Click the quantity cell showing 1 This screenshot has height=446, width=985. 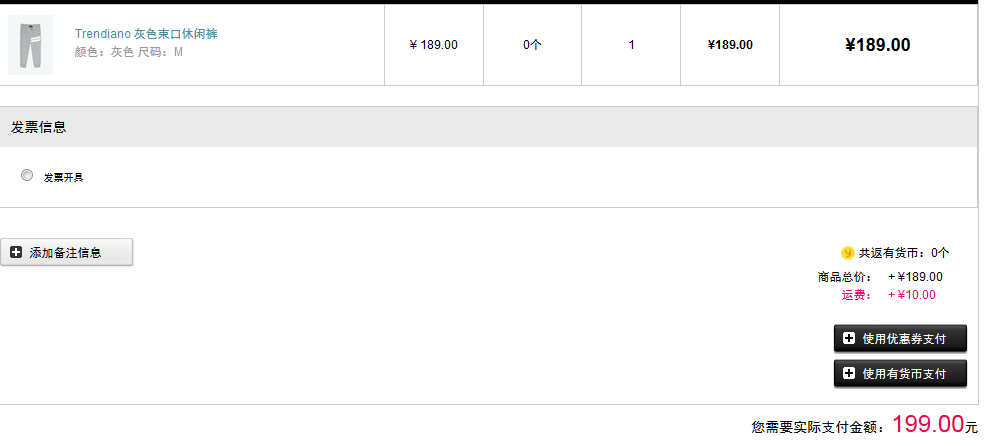tap(631, 45)
